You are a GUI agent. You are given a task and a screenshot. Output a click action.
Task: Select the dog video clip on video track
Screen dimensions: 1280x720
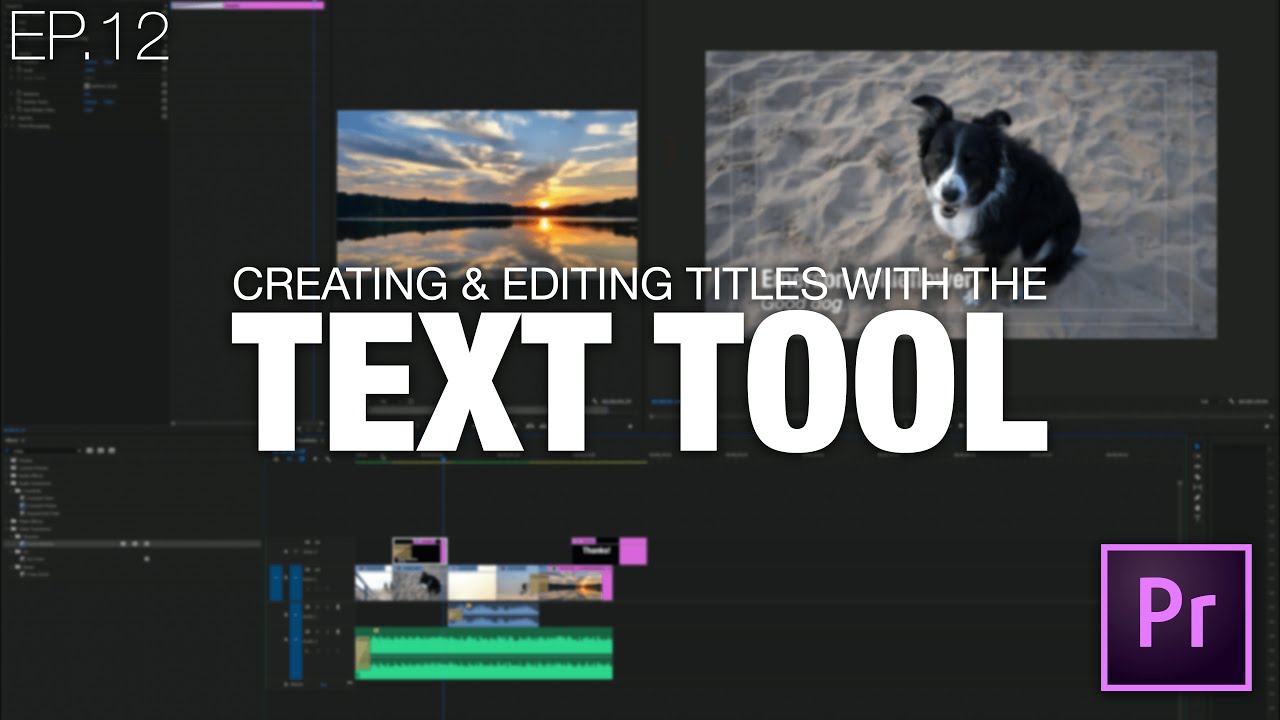point(420,583)
